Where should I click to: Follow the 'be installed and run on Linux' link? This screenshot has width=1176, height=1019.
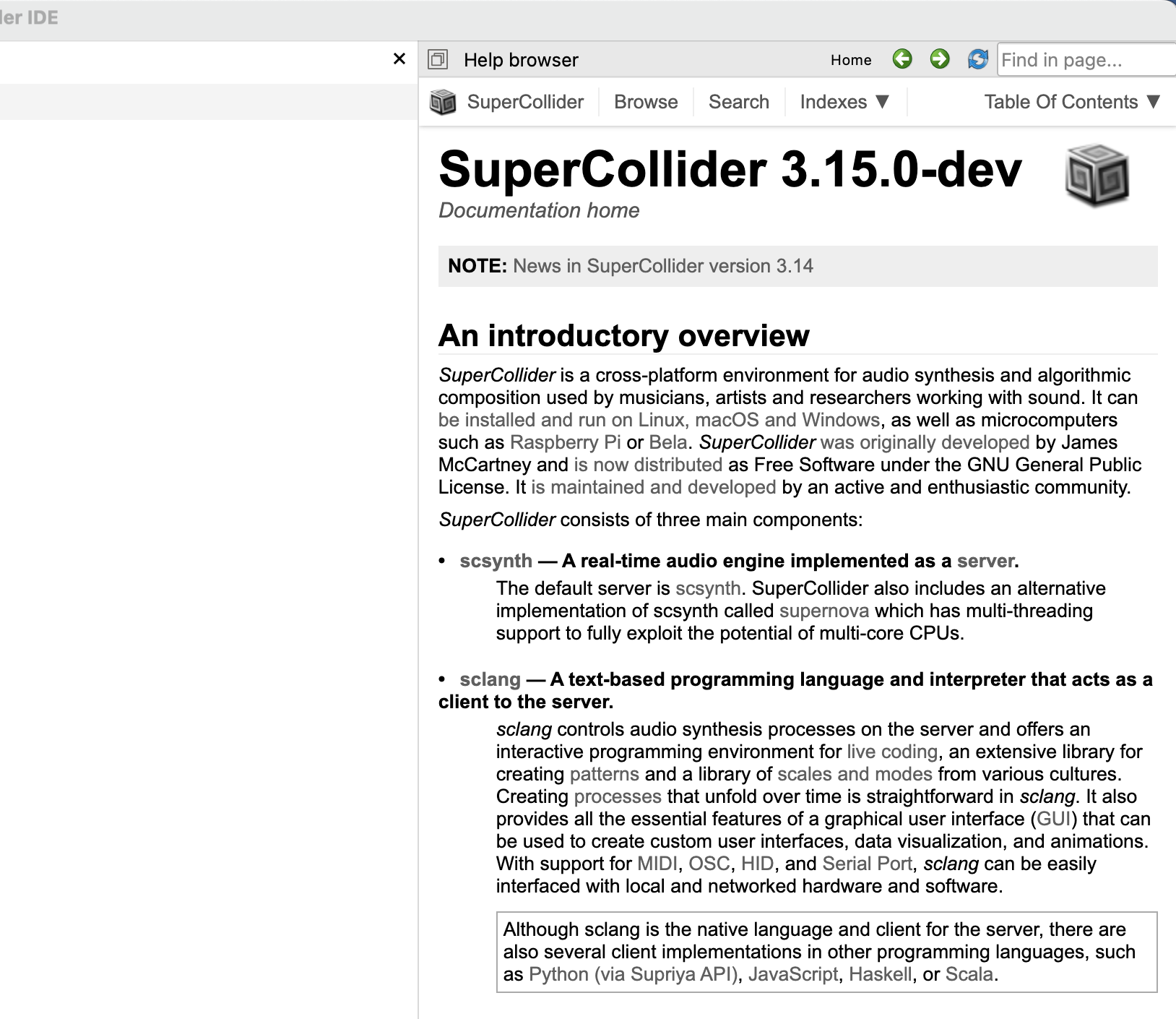[659, 420]
